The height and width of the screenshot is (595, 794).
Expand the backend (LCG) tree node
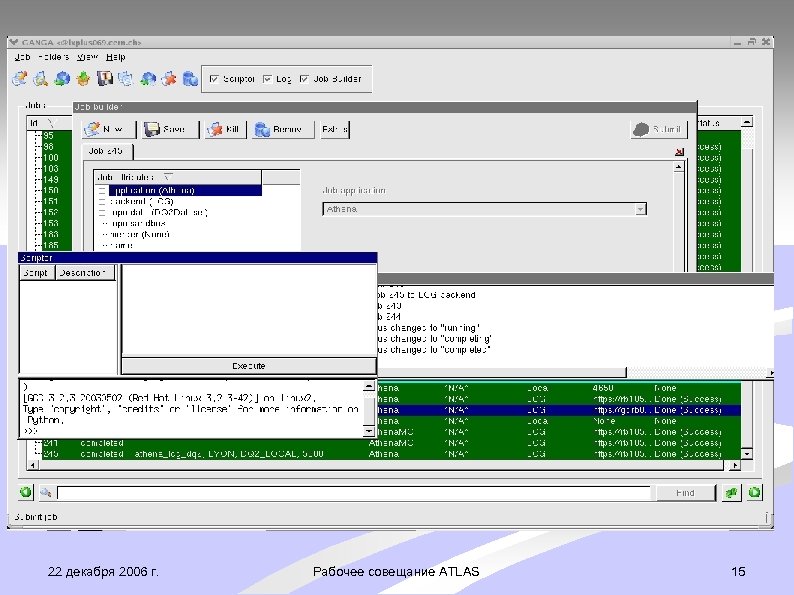coord(102,202)
